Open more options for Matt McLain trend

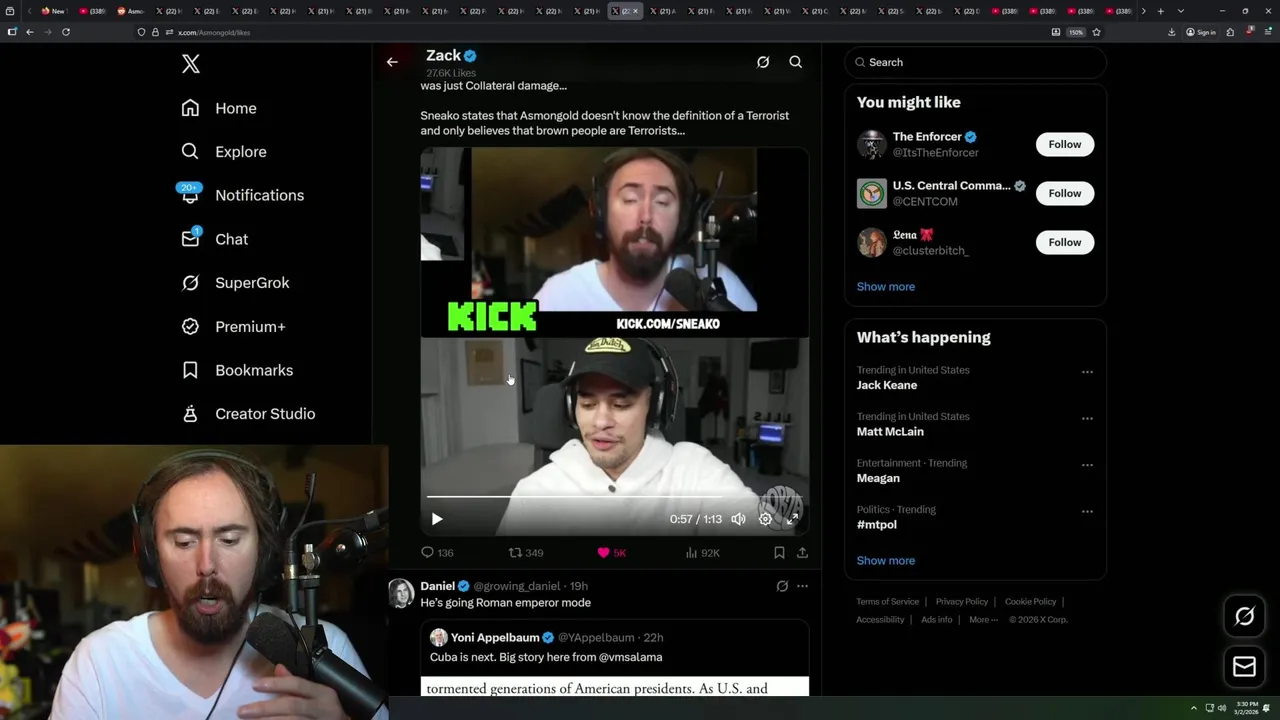(x=1087, y=418)
